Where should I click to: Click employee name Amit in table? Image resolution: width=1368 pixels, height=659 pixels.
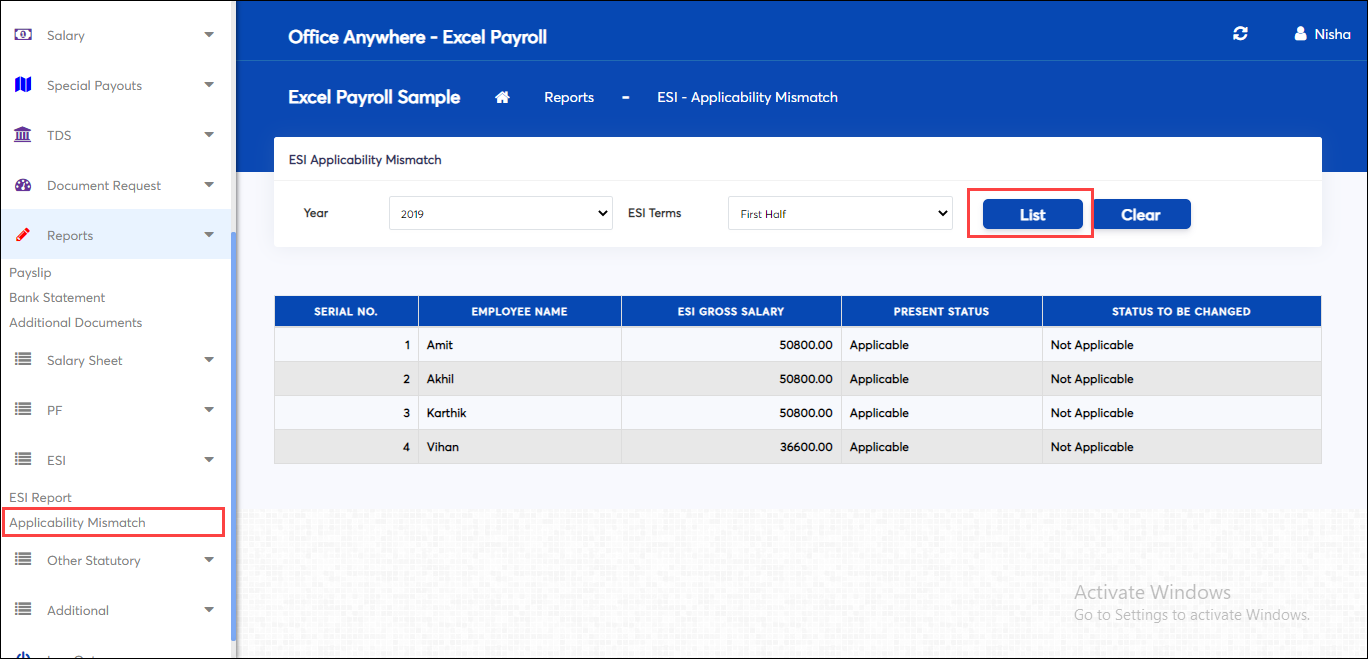(x=440, y=345)
